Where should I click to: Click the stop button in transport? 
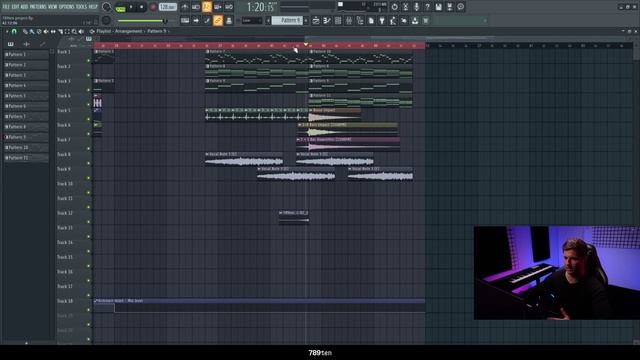click(x=141, y=7)
